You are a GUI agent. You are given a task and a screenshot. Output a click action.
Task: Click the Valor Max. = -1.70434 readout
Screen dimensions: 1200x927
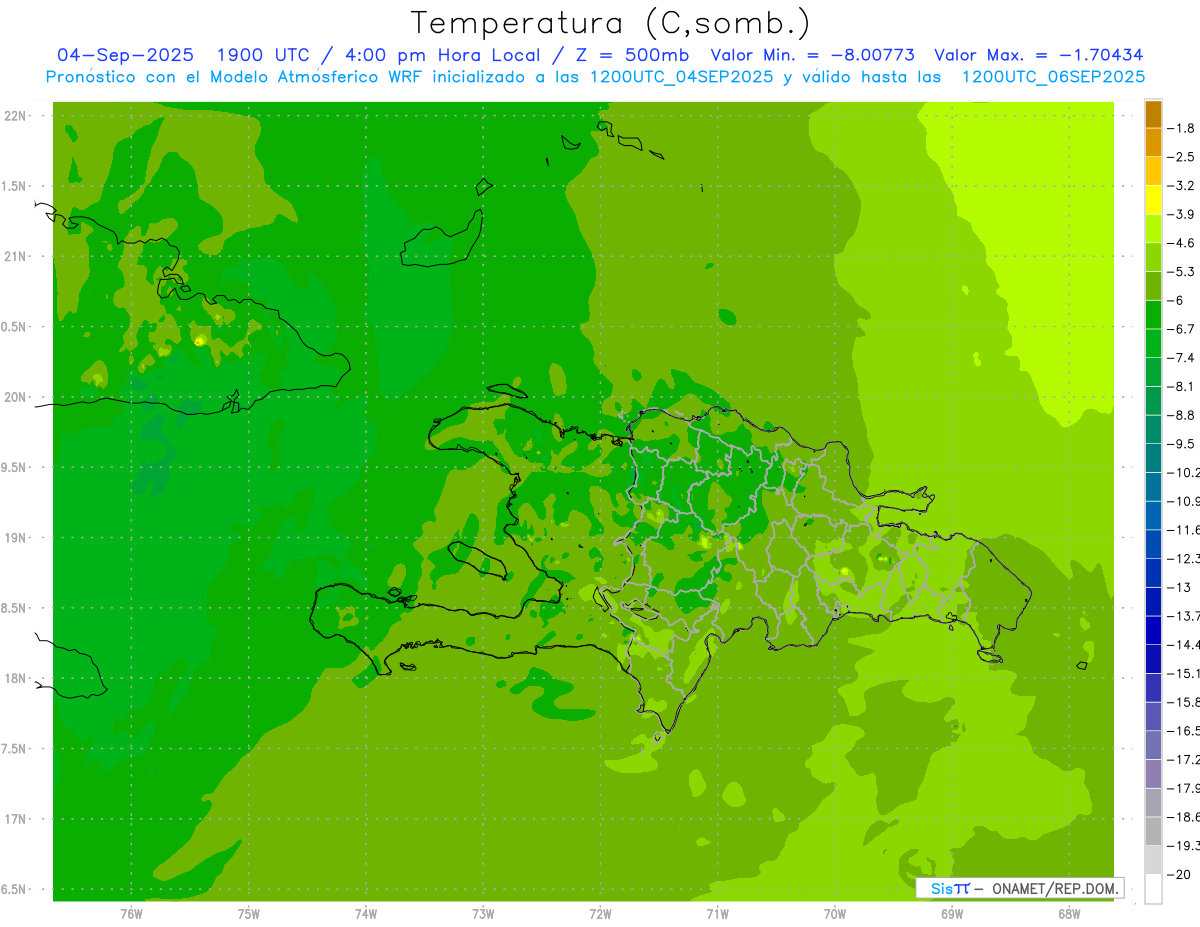[1038, 55]
